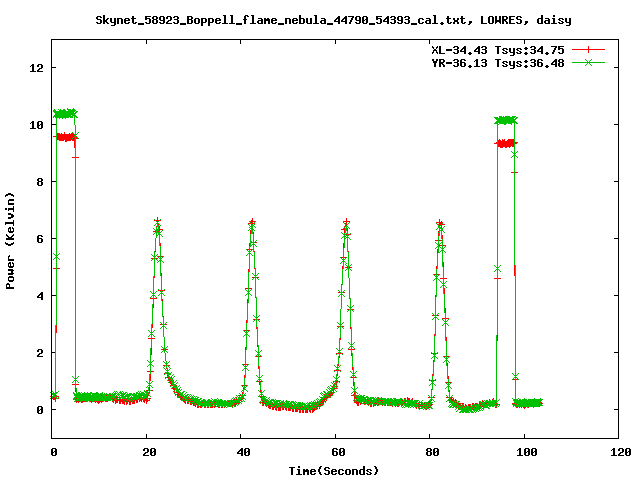Click the Time(Seconds) axis label
640x480 pixels.
point(333,471)
